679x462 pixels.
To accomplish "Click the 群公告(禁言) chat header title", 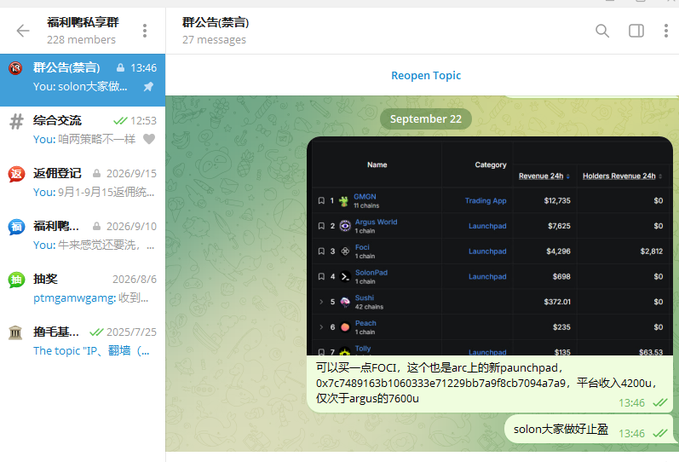I will pyautogui.click(x=216, y=22).
